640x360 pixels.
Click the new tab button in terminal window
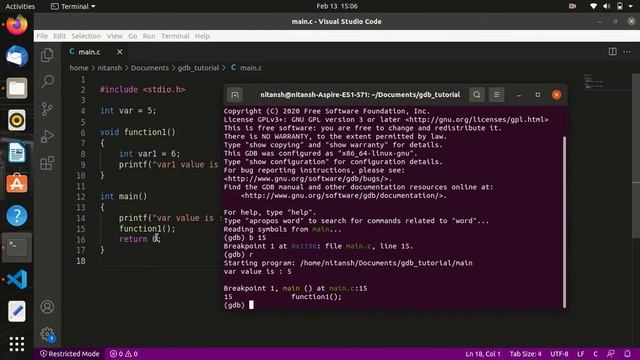coord(235,95)
